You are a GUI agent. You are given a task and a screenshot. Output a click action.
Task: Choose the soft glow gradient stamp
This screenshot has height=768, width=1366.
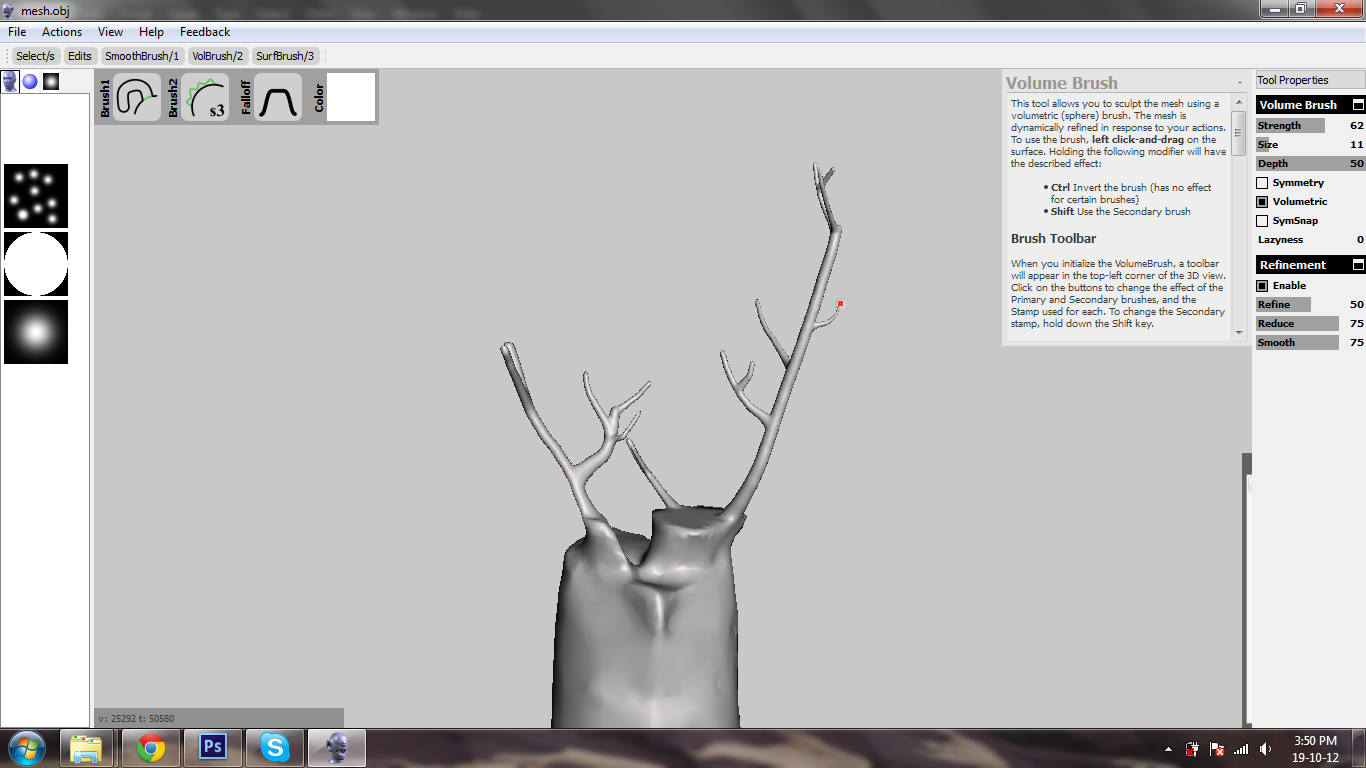(36, 332)
